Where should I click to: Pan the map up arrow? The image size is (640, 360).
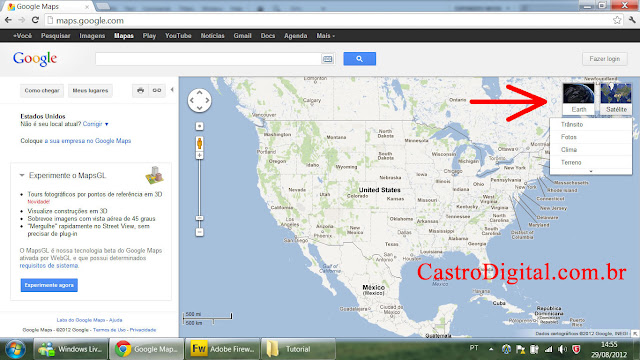[199, 93]
